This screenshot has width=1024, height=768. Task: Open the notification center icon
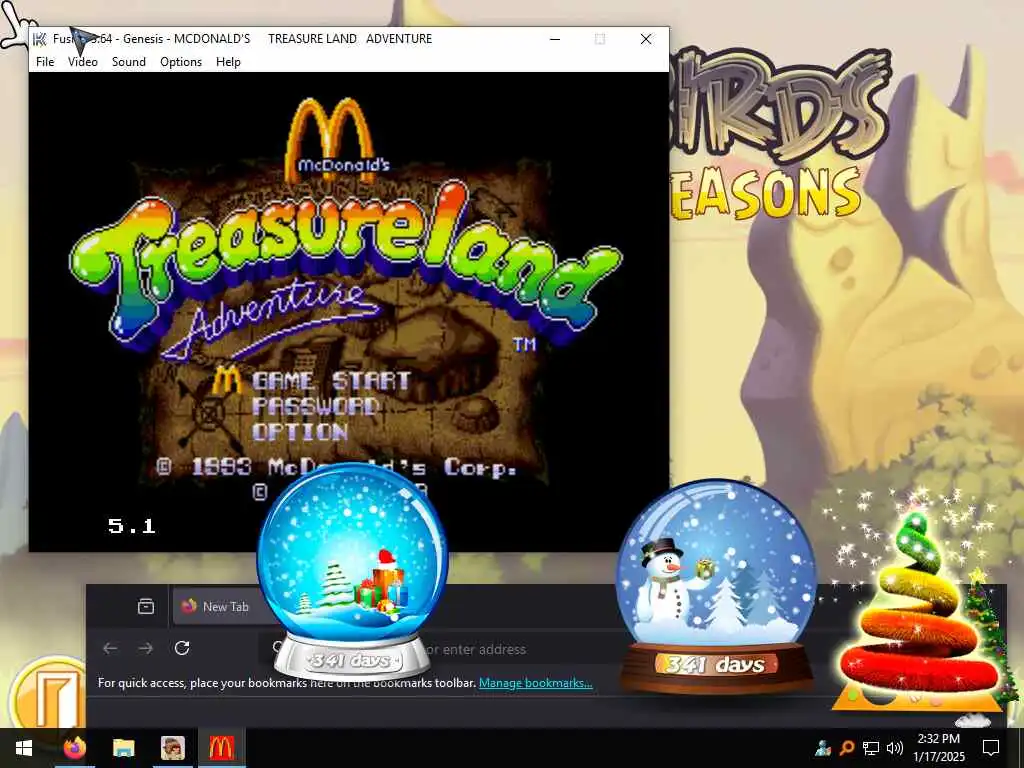tap(991, 748)
